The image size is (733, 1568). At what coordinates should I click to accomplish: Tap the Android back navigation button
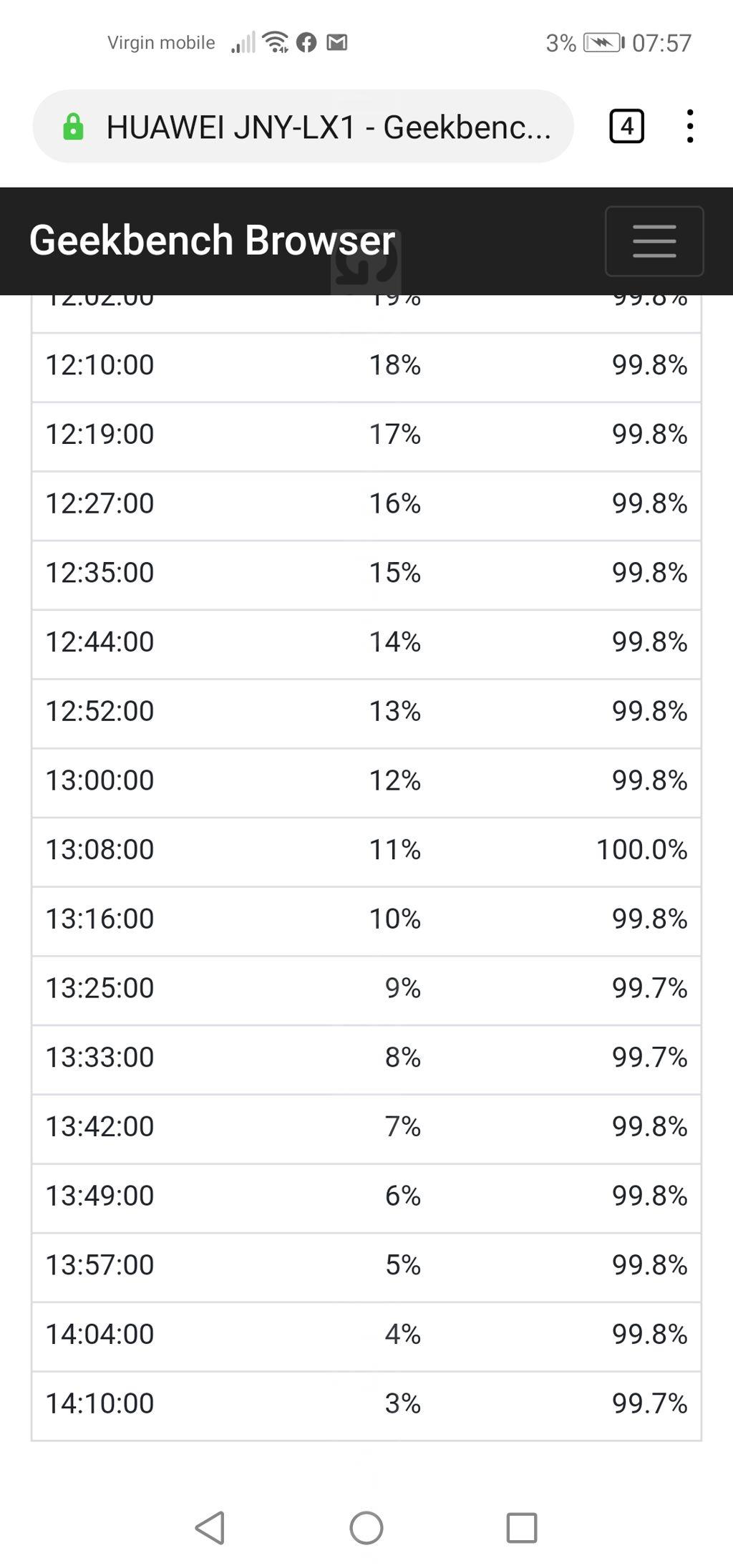coord(210,1527)
